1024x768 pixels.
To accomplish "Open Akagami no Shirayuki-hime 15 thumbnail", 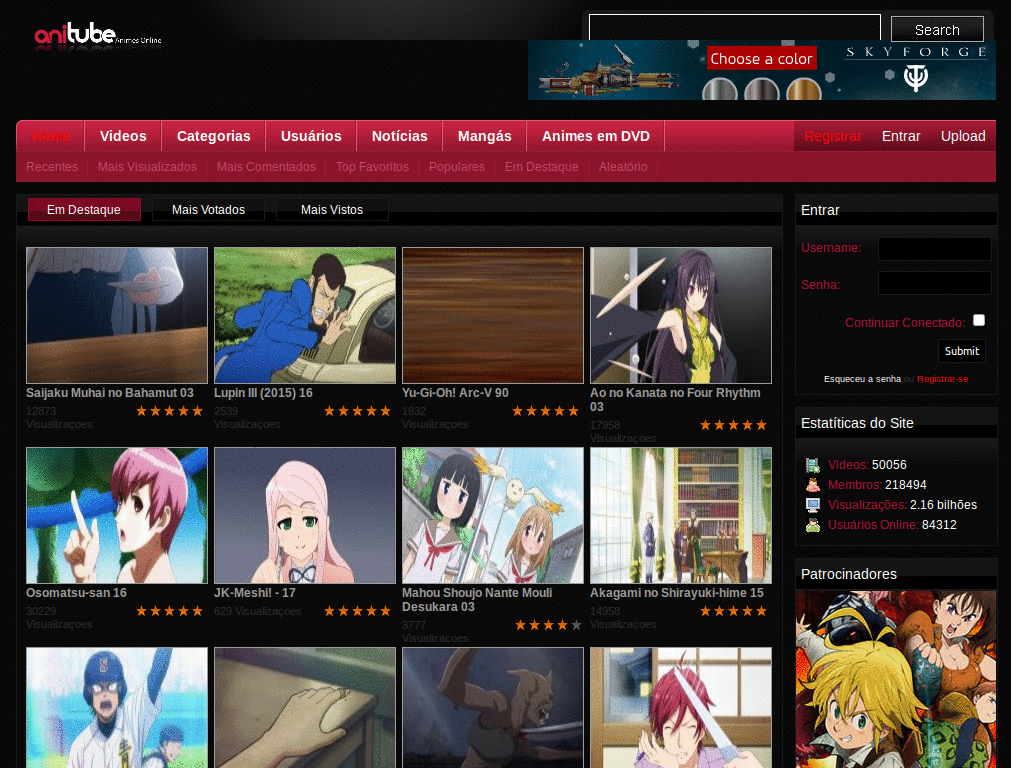I will click(681, 515).
